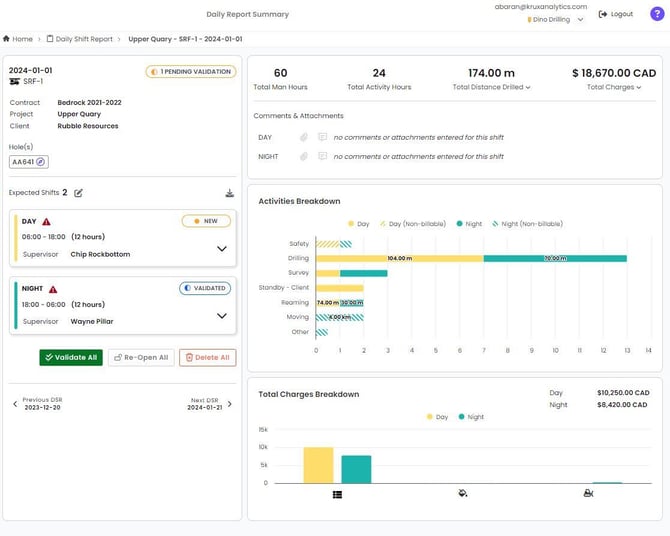The width and height of the screenshot is (670, 536).
Task: Edit expected shifts with the pencil icon
Action: point(79,193)
